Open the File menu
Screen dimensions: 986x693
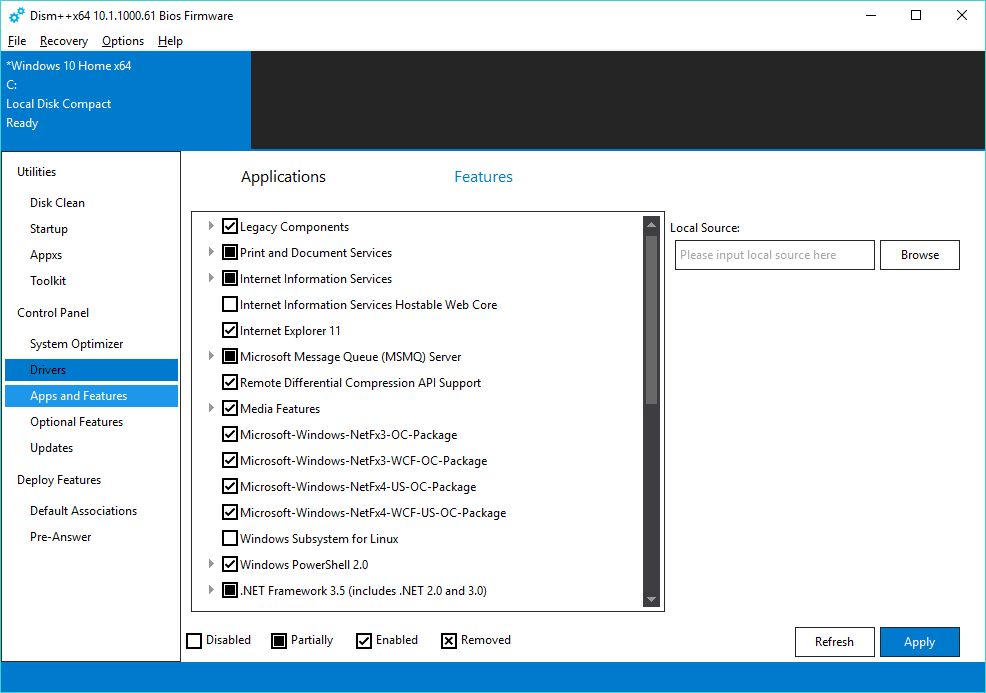(x=17, y=41)
